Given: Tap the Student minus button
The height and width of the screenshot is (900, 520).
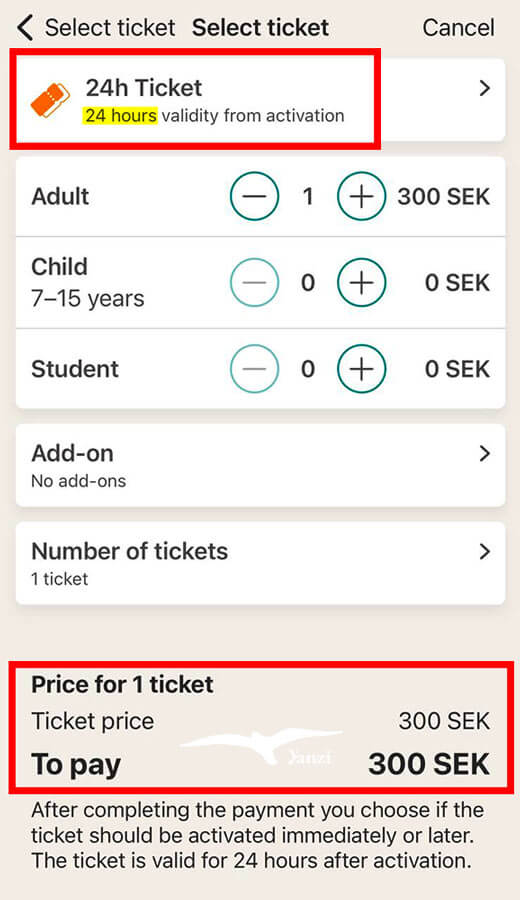Looking at the screenshot, I should pyautogui.click(x=255, y=368).
